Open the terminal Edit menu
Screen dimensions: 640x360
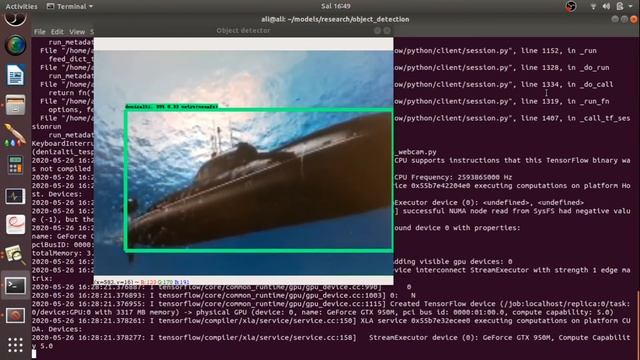(x=57, y=31)
